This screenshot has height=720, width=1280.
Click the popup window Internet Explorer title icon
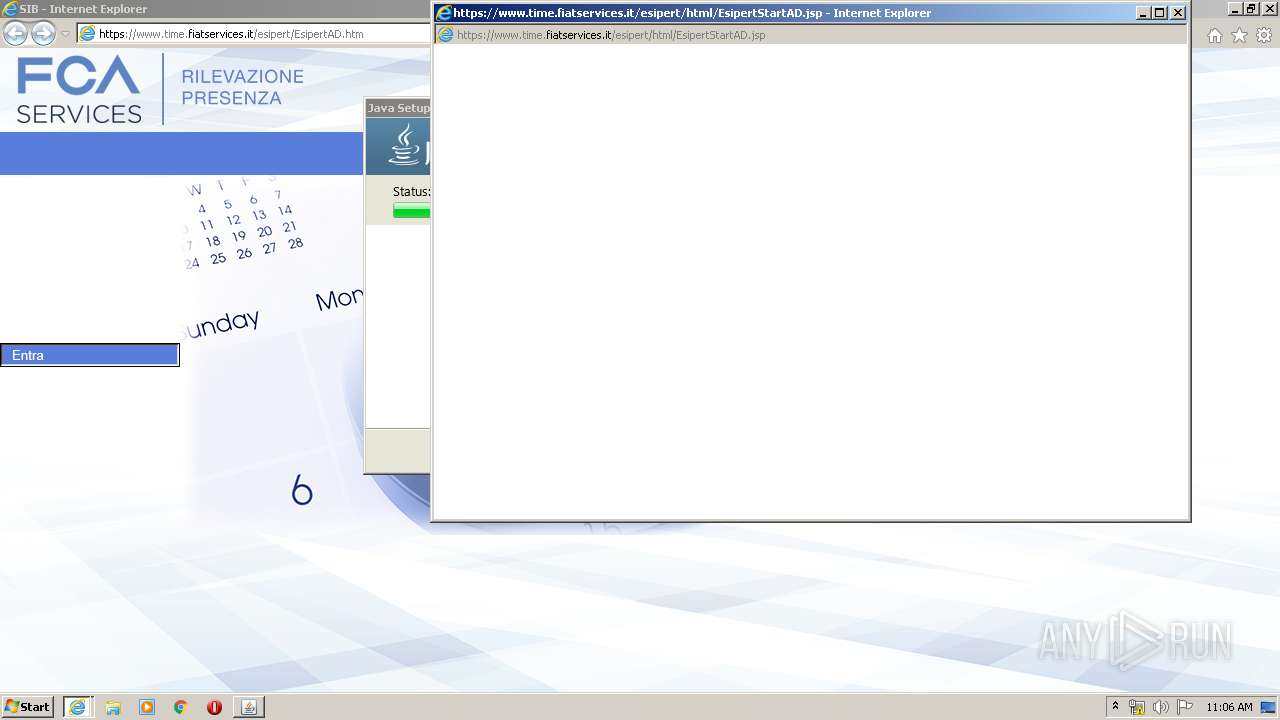(443, 13)
